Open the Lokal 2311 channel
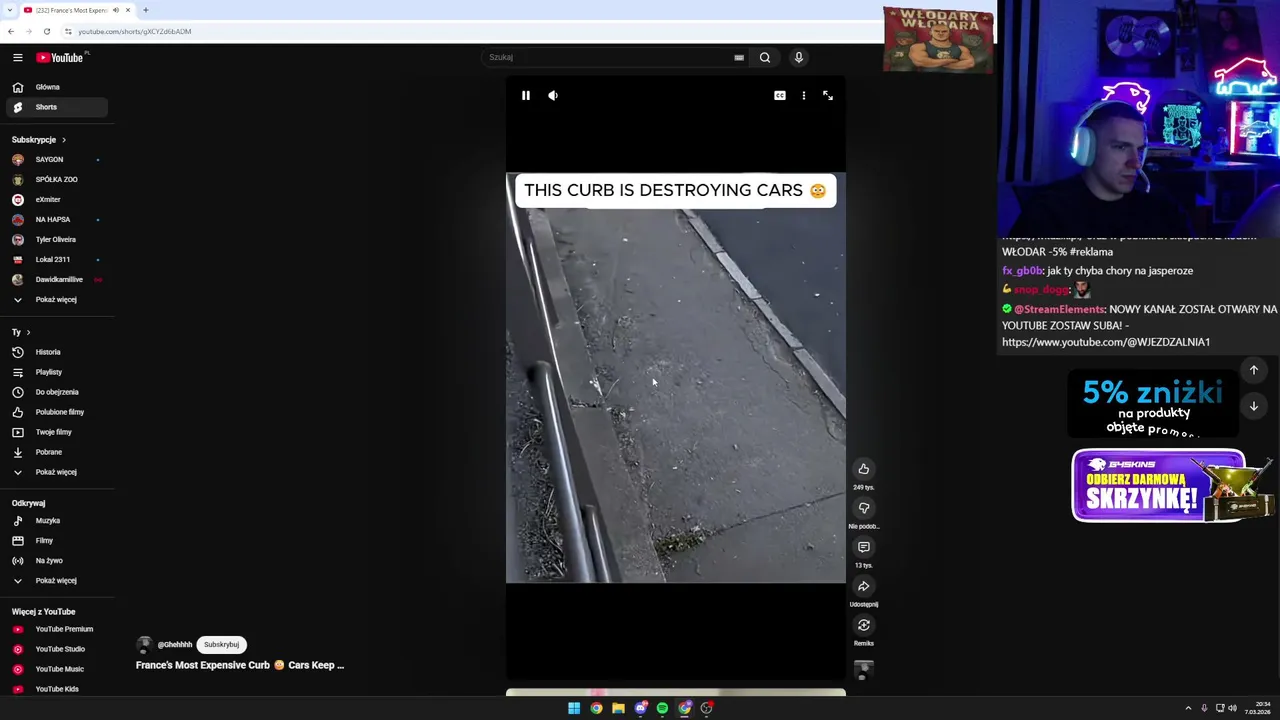 (56, 260)
